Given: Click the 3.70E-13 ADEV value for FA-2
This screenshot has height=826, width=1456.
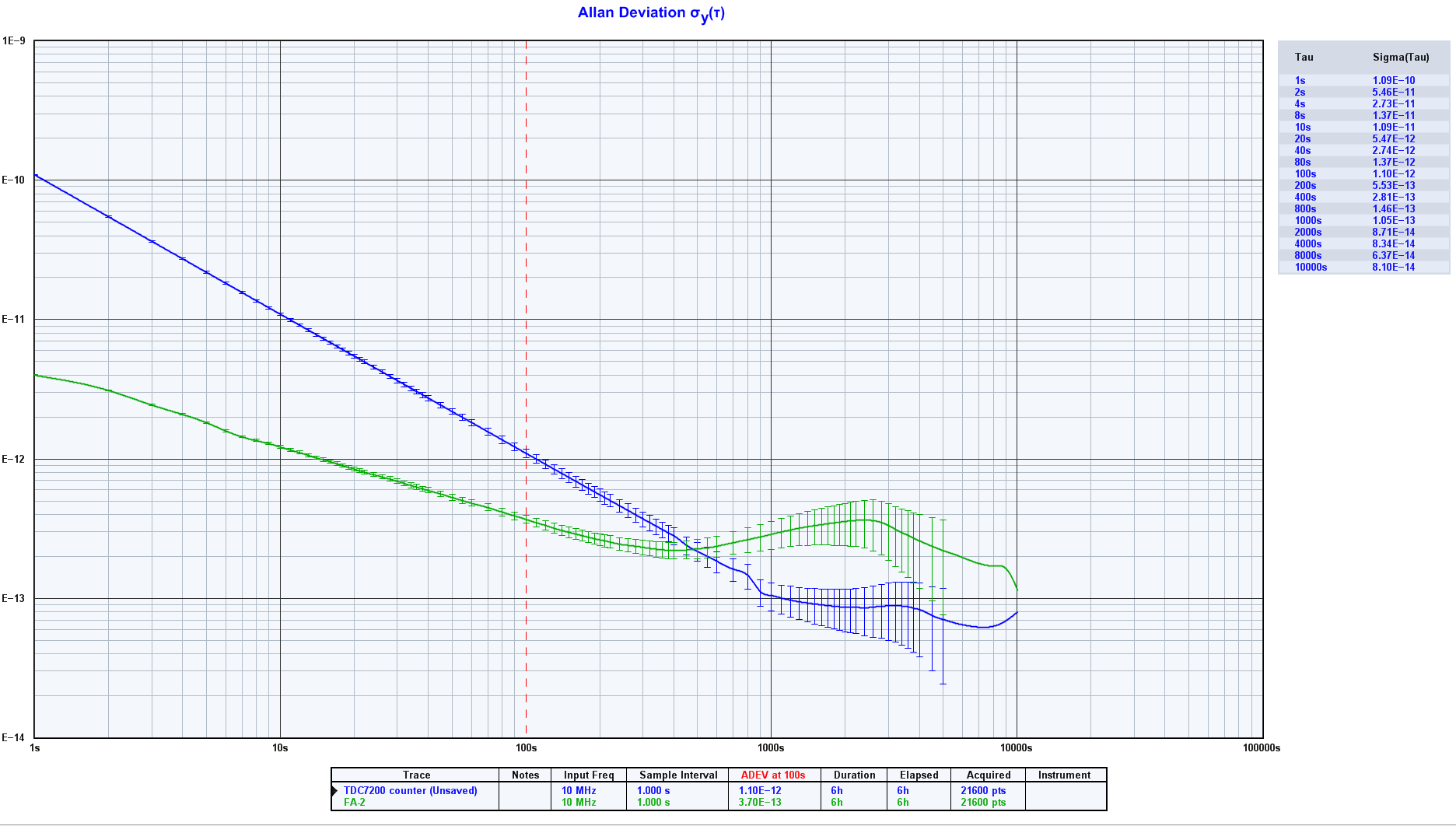Looking at the screenshot, I should point(760,802).
